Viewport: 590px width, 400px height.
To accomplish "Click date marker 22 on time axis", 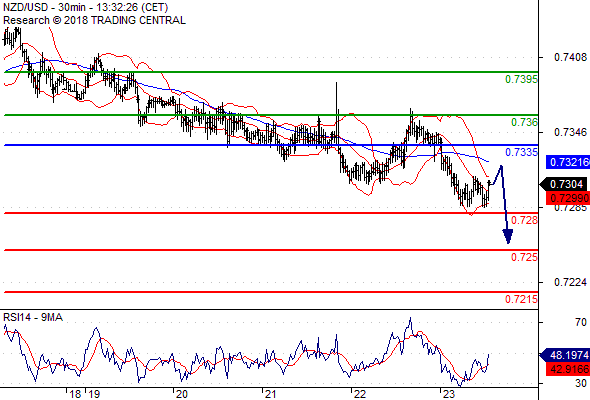I will 360,394.
